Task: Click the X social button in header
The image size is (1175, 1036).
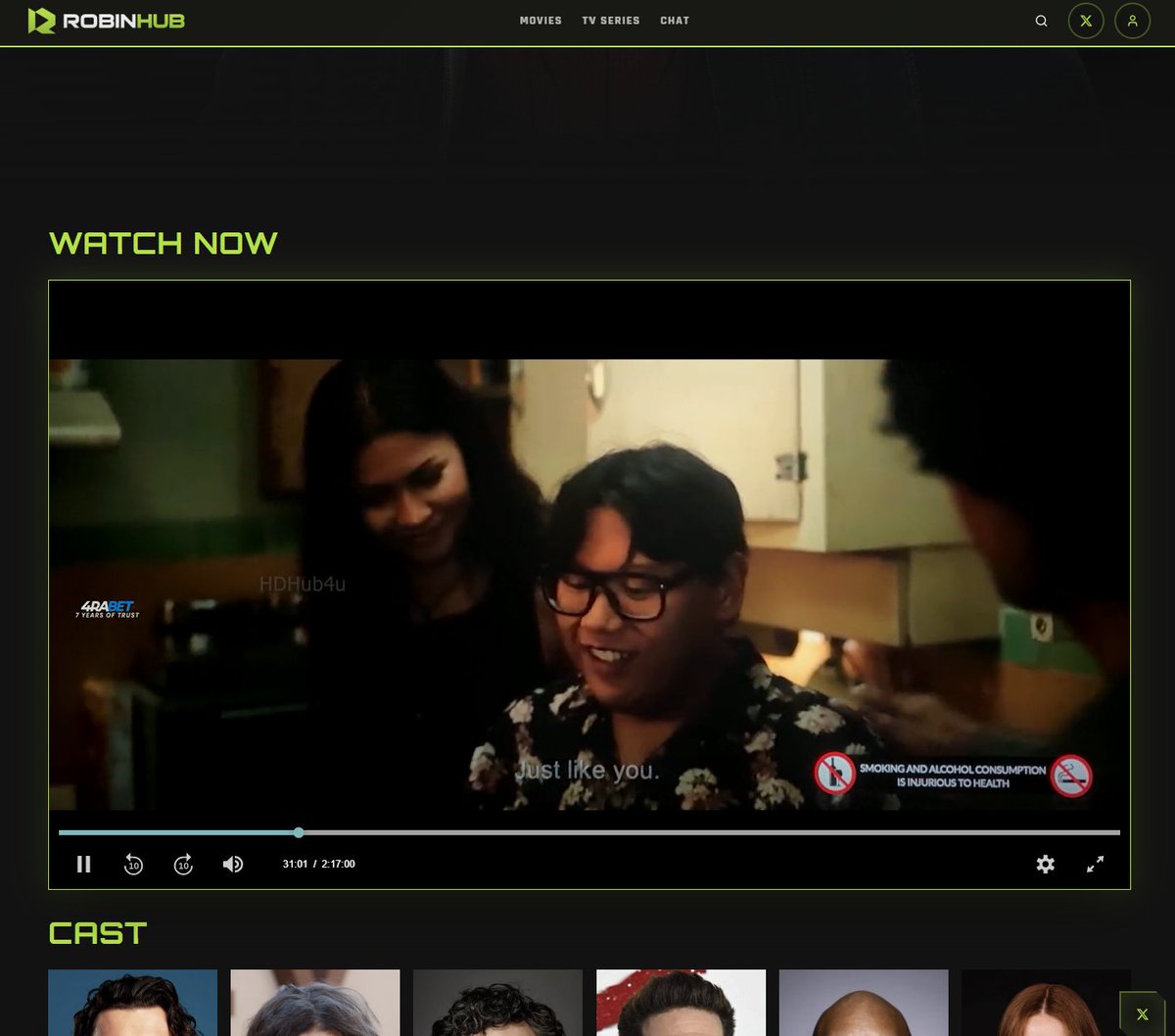Action: [x=1086, y=21]
